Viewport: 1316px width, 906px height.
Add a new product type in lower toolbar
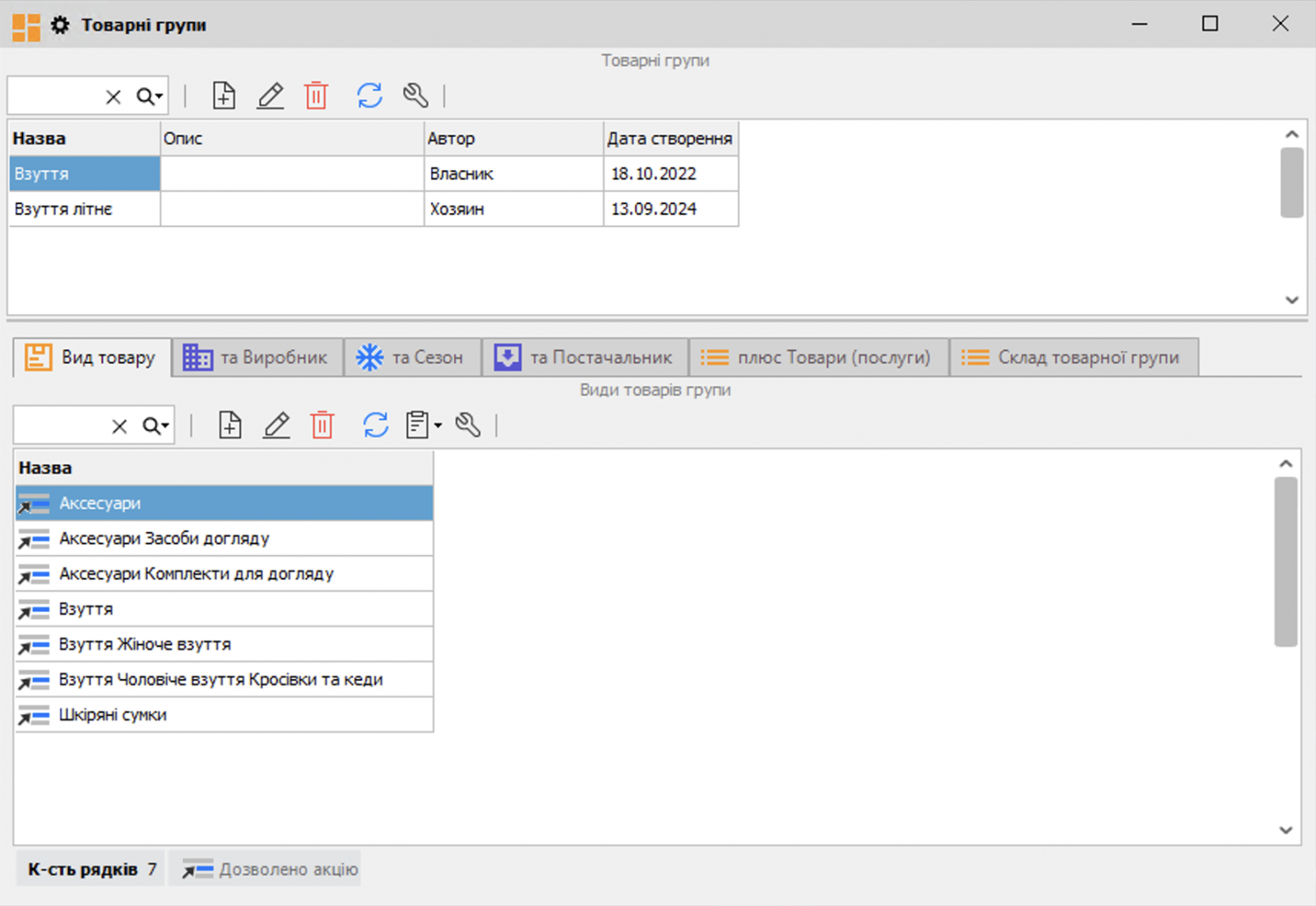[x=229, y=425]
